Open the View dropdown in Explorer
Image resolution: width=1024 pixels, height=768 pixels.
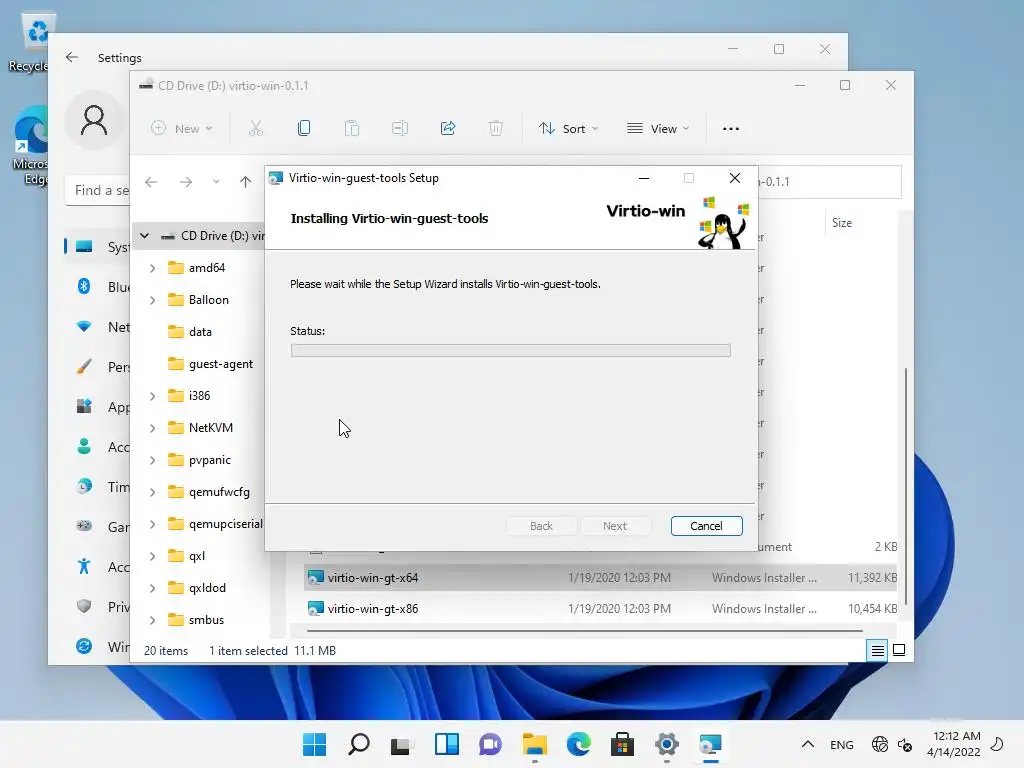(658, 129)
